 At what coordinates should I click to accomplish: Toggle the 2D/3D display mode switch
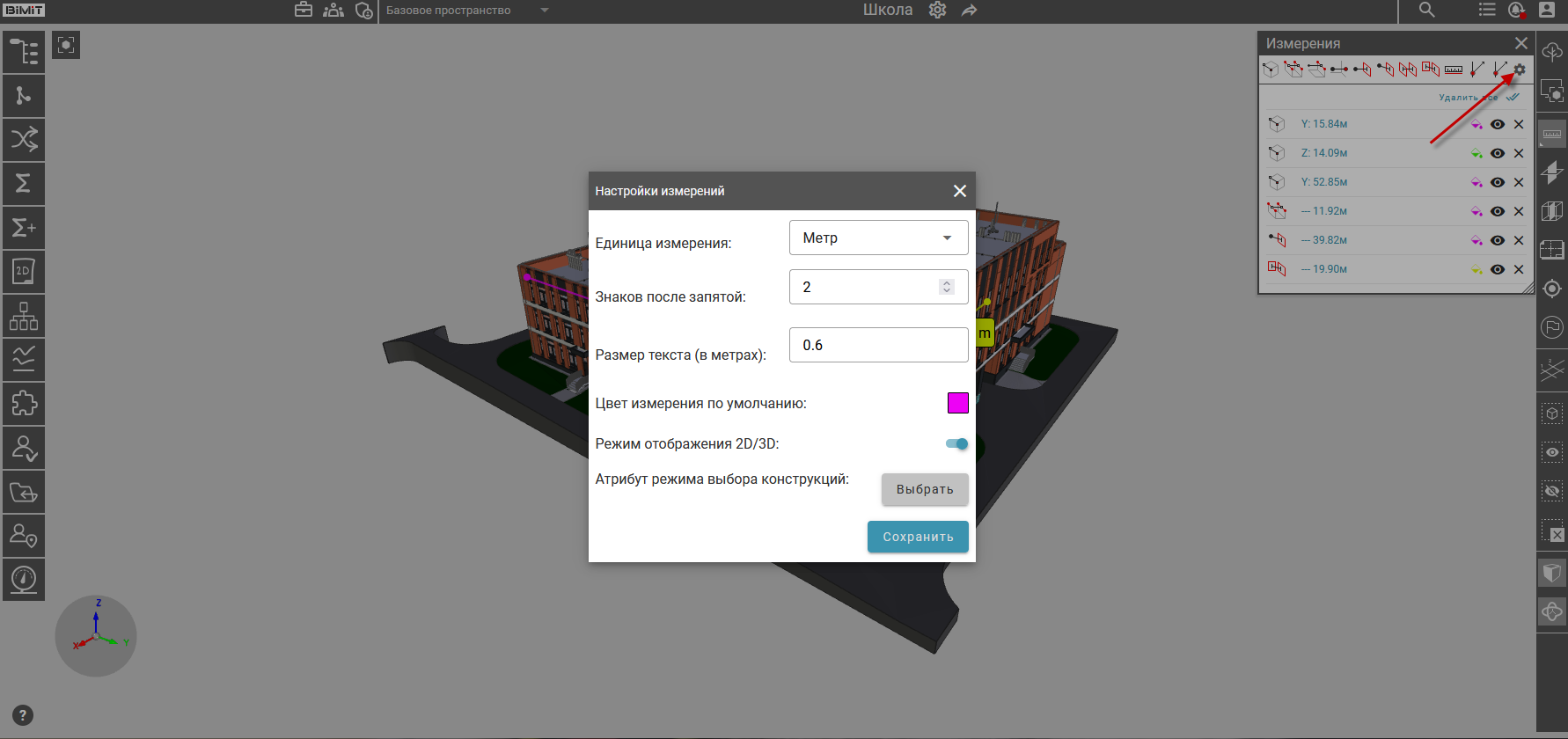[x=956, y=443]
